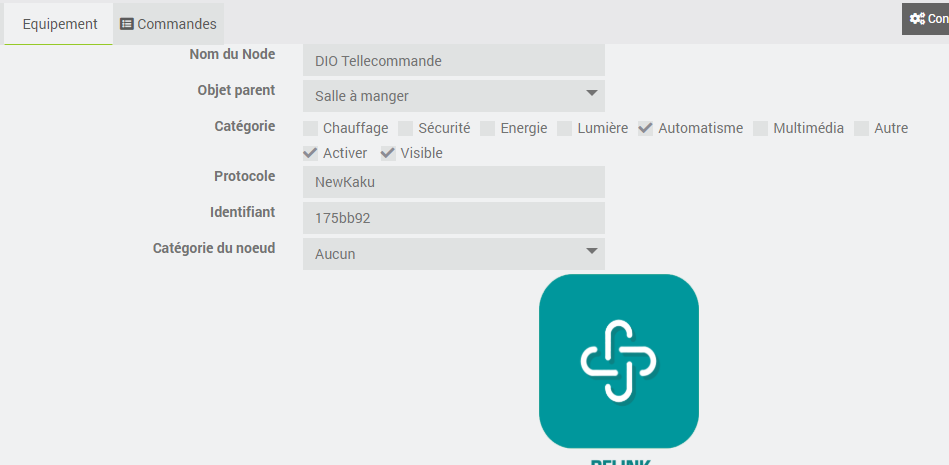Screen dimensions: 949x465
Task: Switch to the Equipement tab
Action: (x=59, y=24)
